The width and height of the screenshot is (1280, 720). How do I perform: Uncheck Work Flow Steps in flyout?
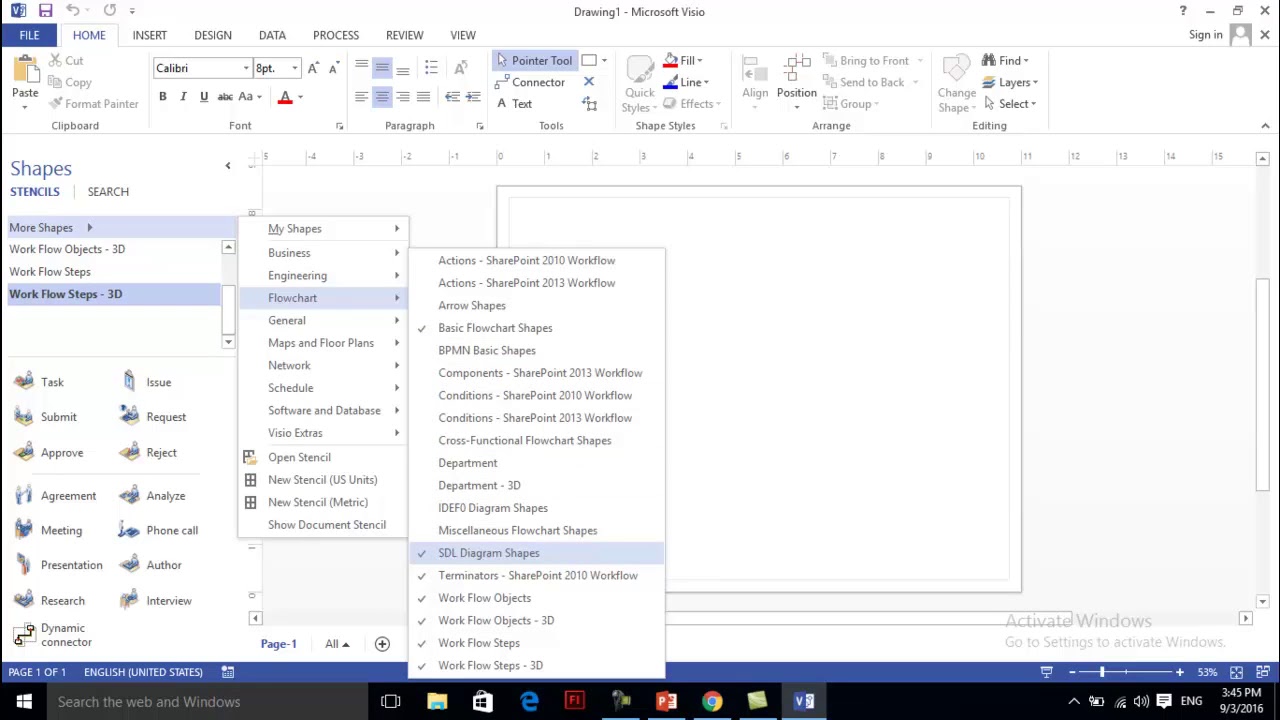tap(536, 643)
